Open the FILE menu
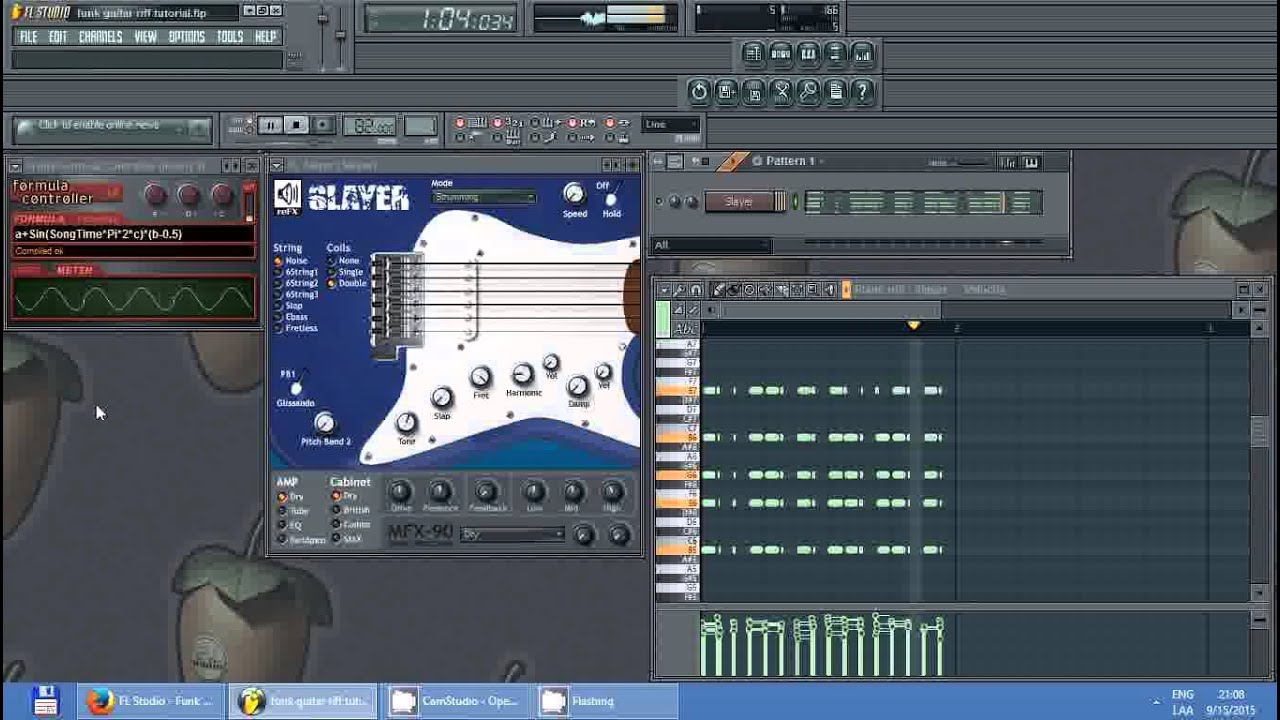1280x720 pixels. 28,37
